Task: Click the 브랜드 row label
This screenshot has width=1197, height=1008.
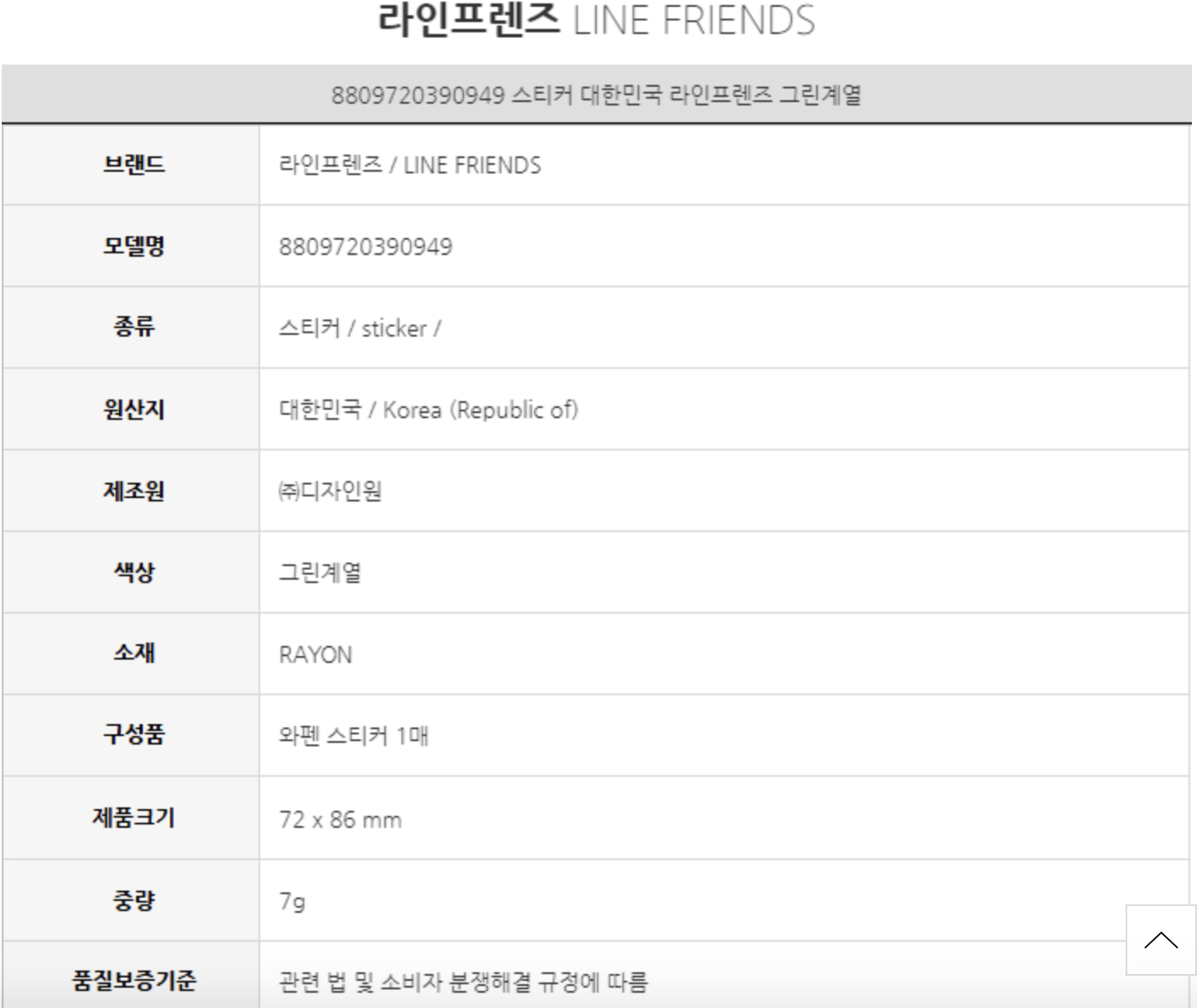Action: tap(133, 164)
